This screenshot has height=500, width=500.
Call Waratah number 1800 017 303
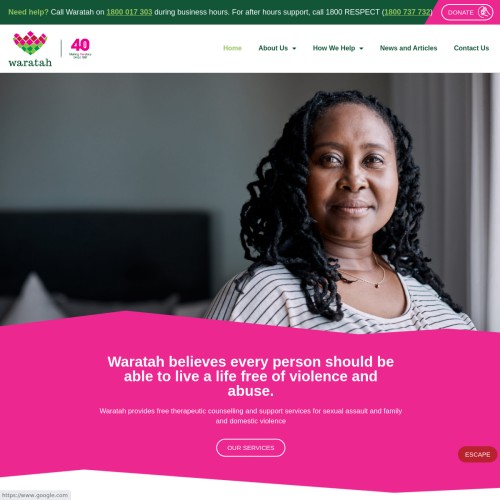point(129,12)
